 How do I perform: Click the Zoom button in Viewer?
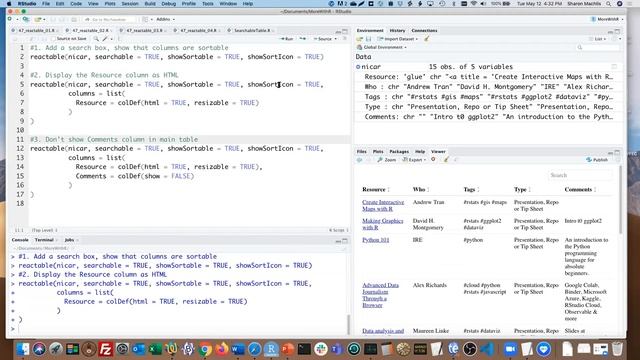(x=387, y=160)
